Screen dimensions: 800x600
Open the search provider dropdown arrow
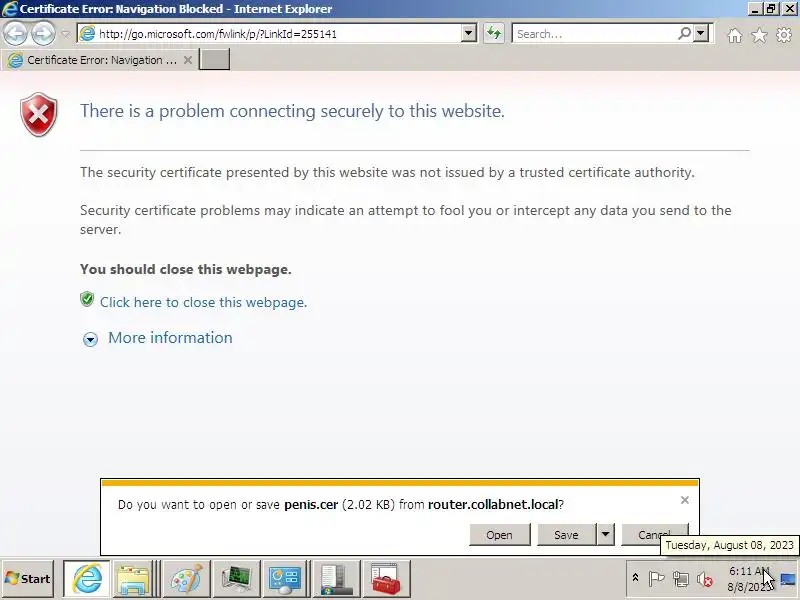click(701, 34)
